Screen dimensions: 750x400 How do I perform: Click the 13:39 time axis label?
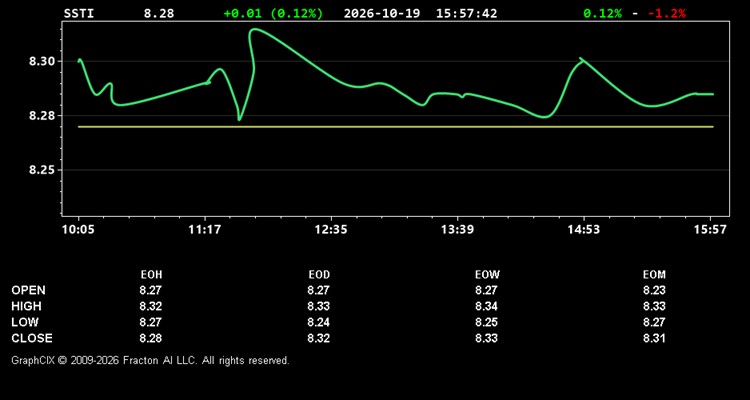click(457, 230)
